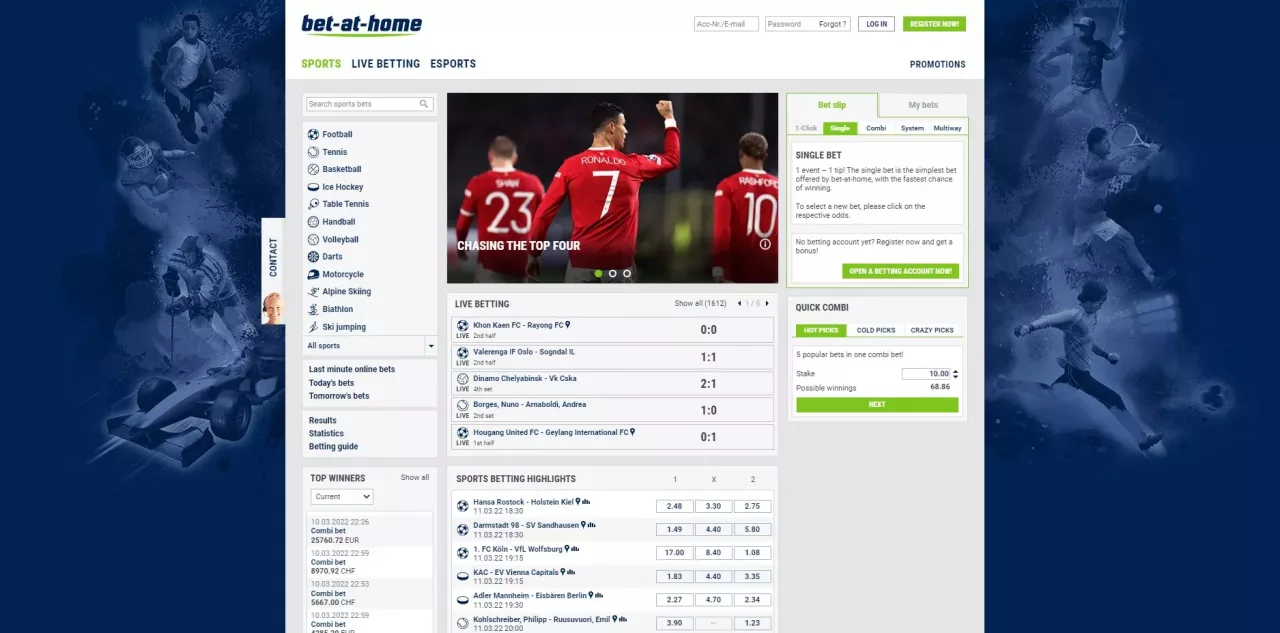1280x633 pixels.
Task: Select odds 2.48 for Hansa Rostock win
Action: (674, 506)
